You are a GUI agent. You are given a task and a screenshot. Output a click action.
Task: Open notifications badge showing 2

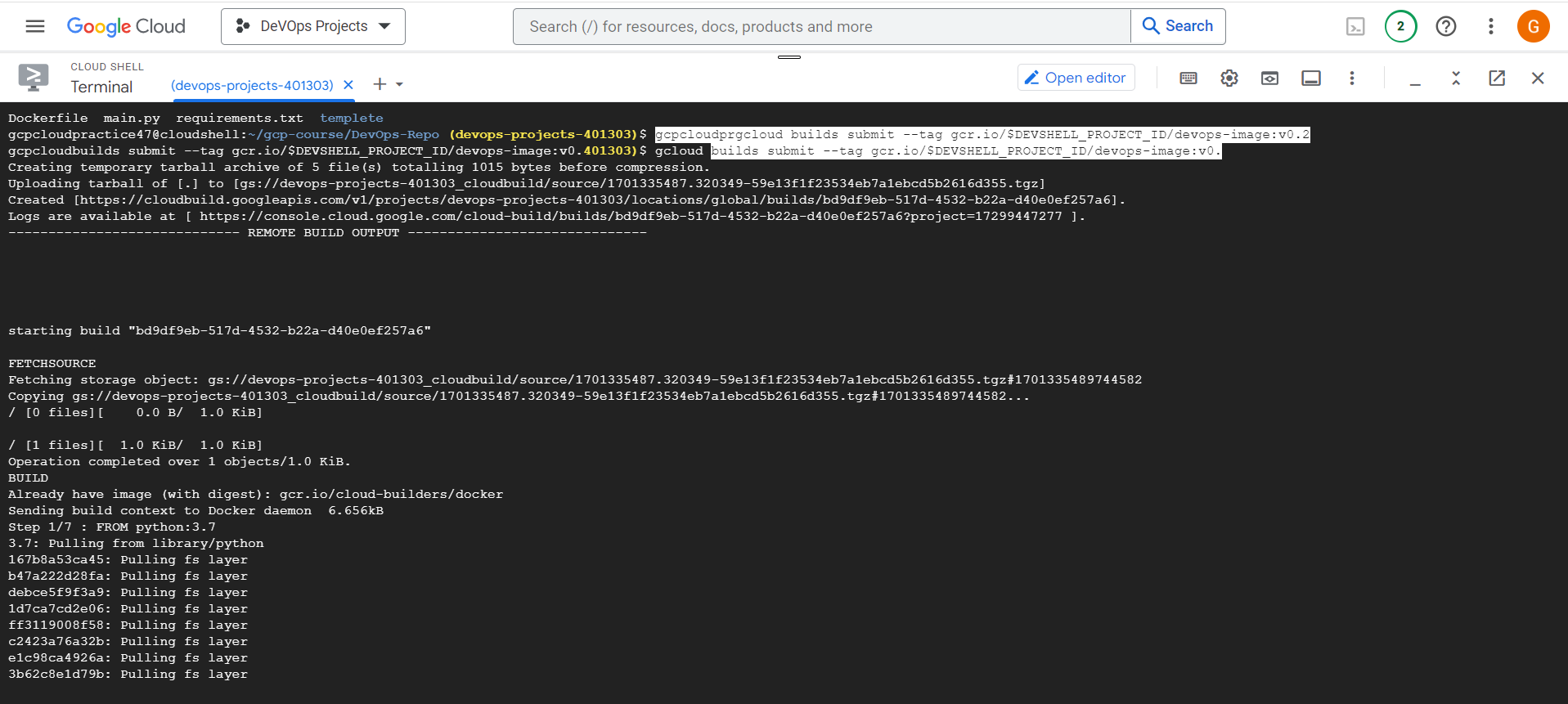[x=1400, y=26]
